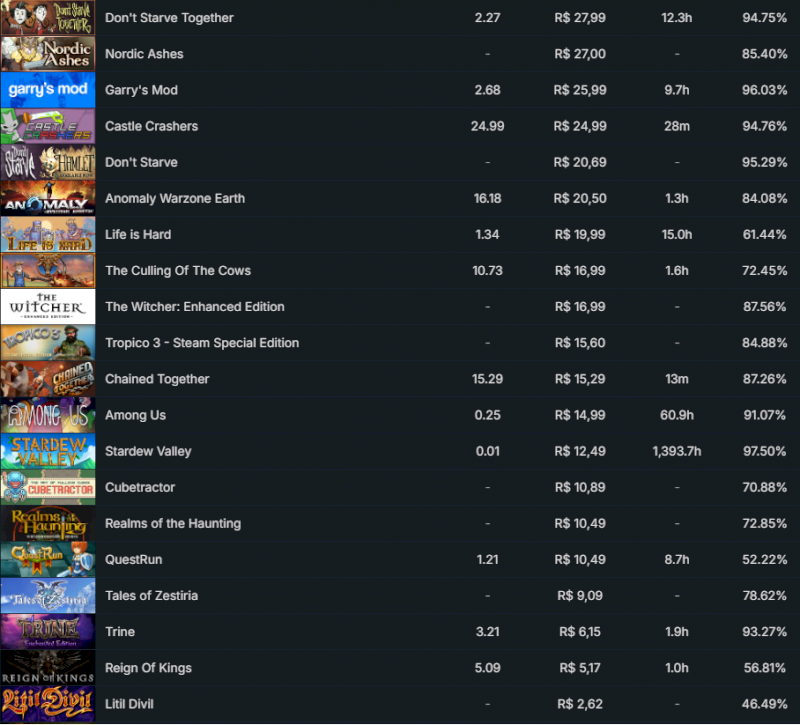
Task: Open the Nordic Ashes title
Action: tap(144, 54)
